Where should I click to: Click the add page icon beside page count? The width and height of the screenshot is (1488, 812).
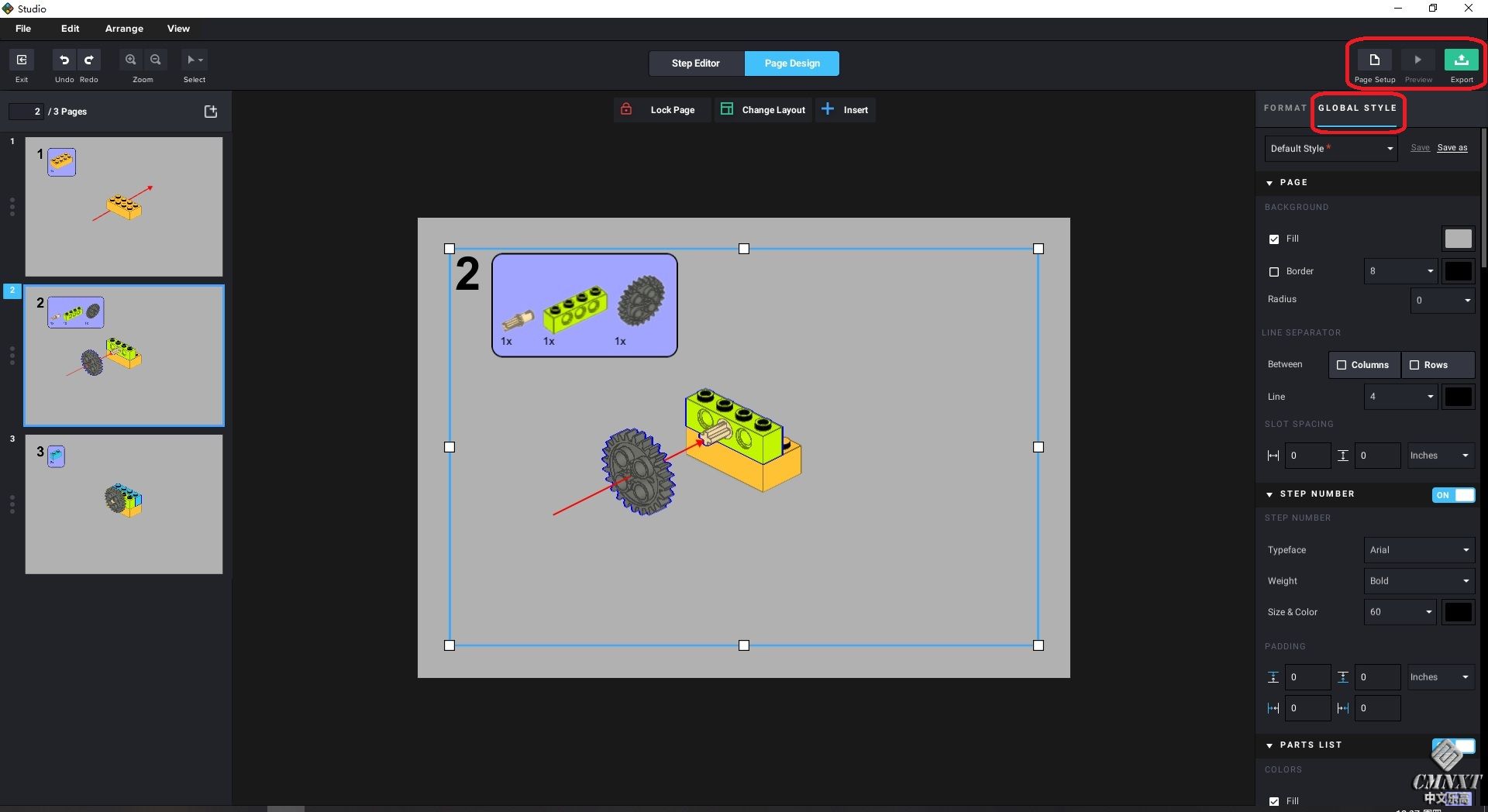211,112
